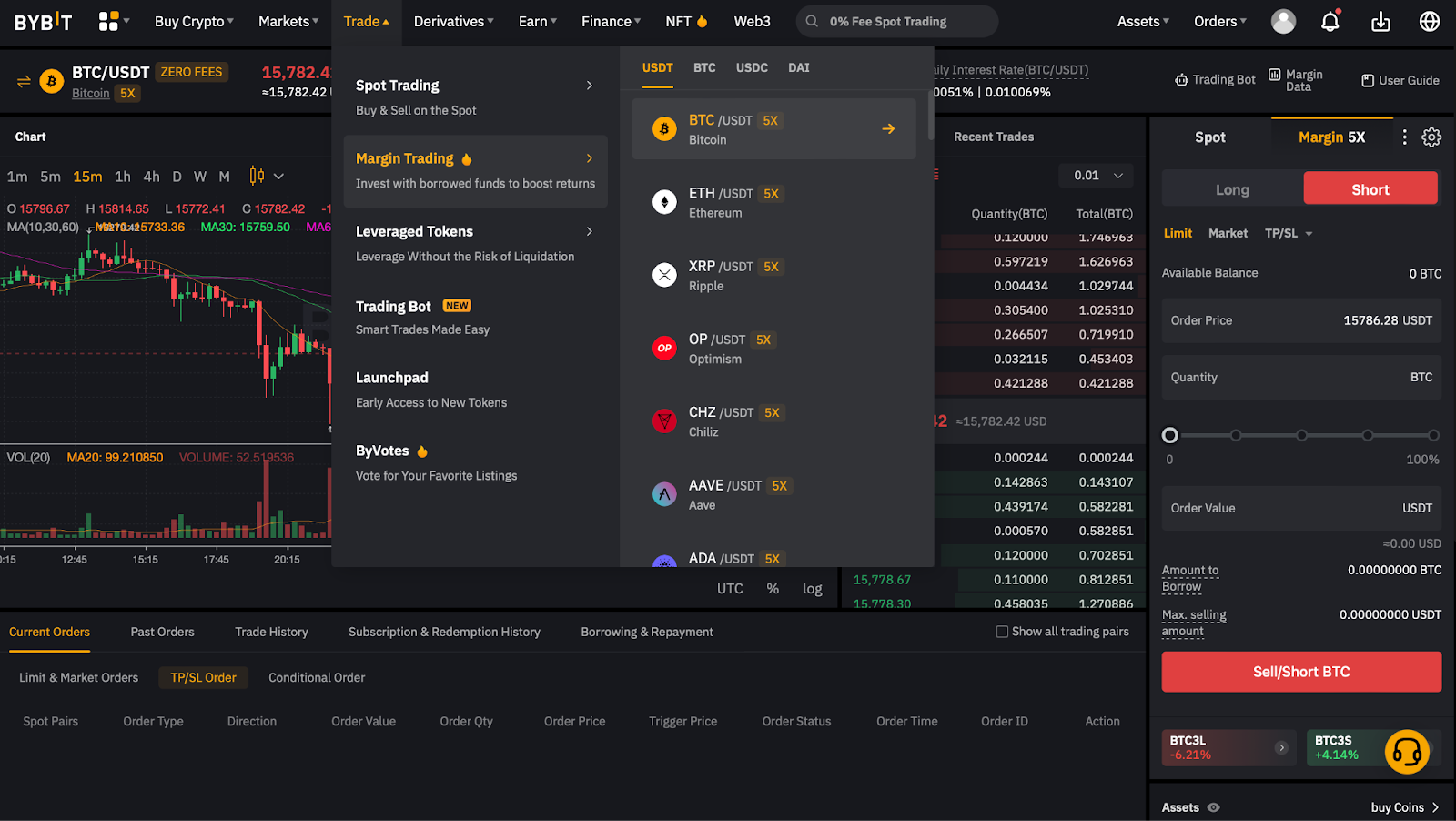The height and width of the screenshot is (821, 1456).
Task: Click the Sell/Short BTC button
Action: pos(1301,672)
